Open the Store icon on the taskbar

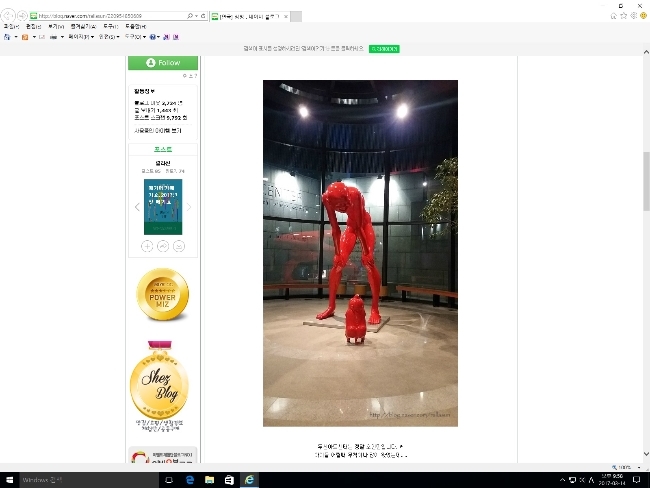(229, 480)
